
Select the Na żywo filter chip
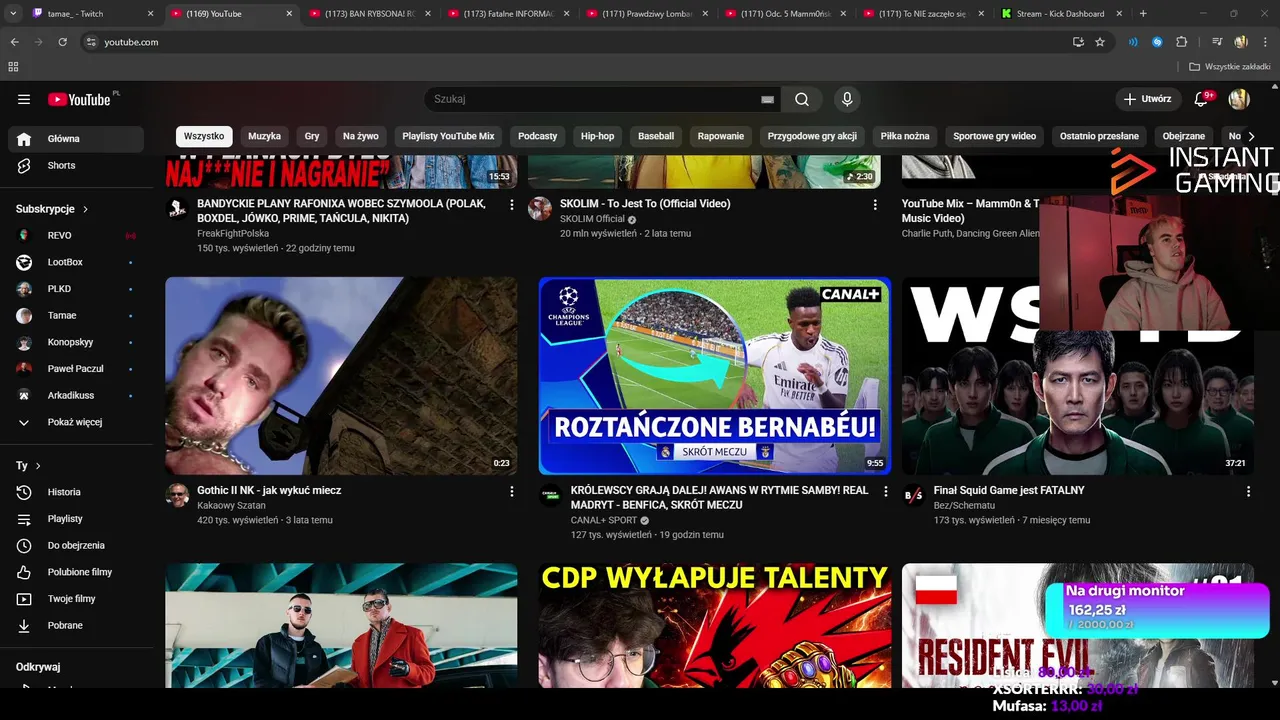point(361,136)
